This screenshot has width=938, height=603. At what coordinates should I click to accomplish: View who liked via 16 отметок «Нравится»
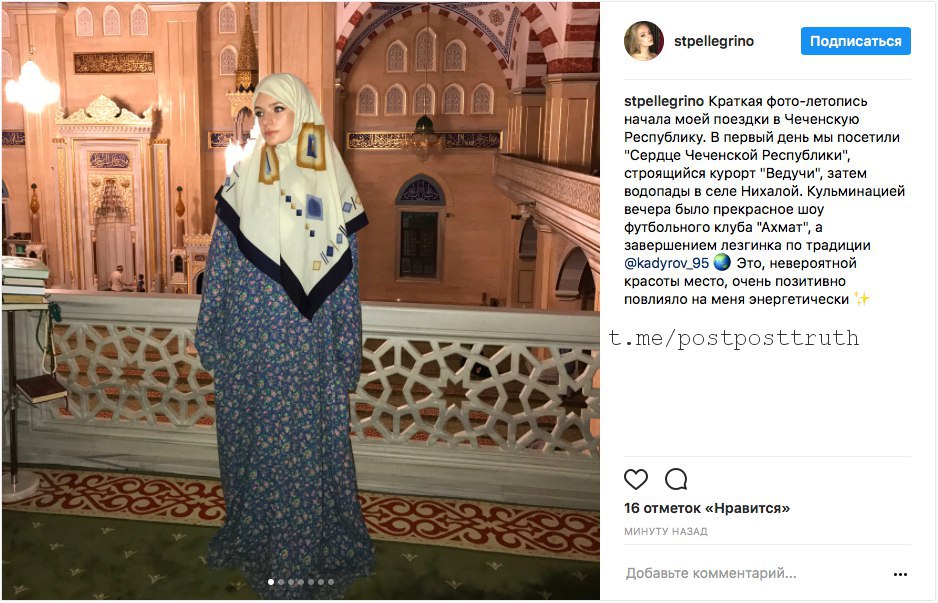[706, 508]
